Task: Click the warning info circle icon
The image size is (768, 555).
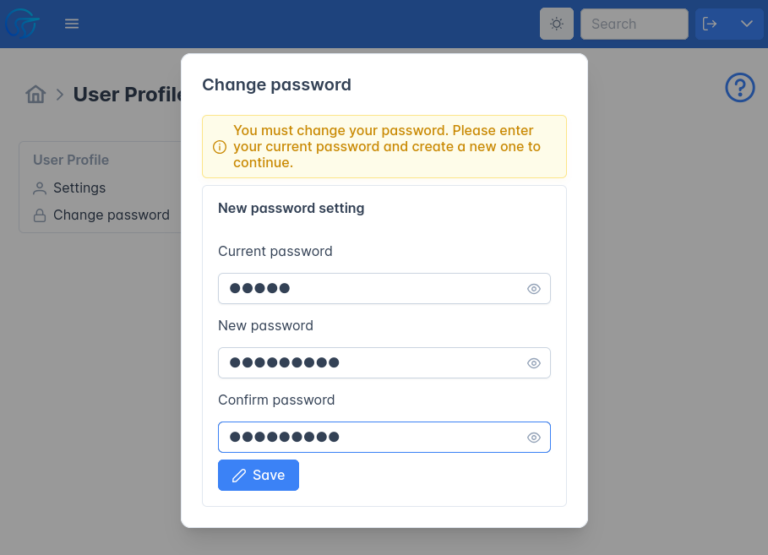Action: point(219,146)
